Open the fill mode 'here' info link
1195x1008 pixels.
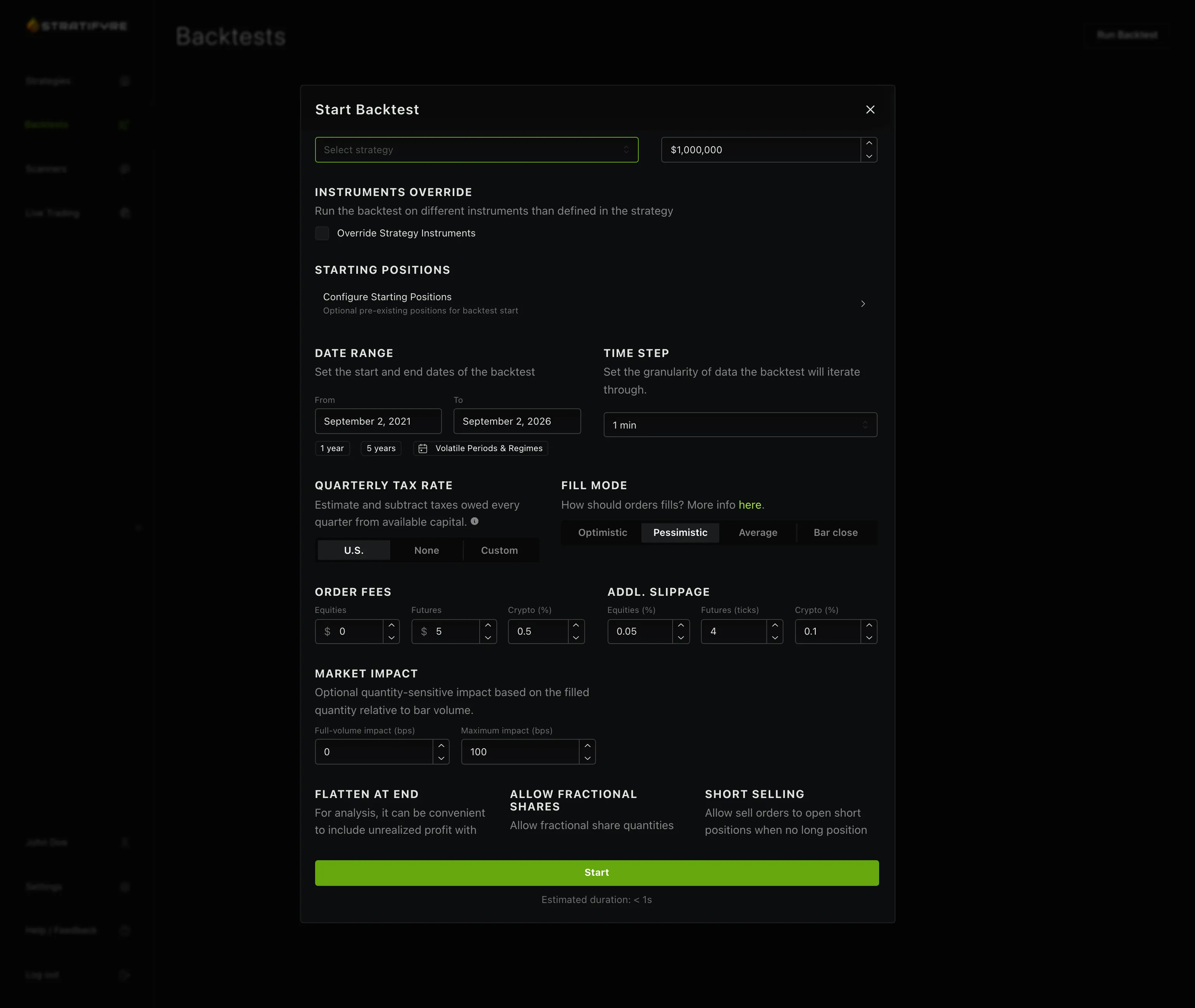(749, 504)
